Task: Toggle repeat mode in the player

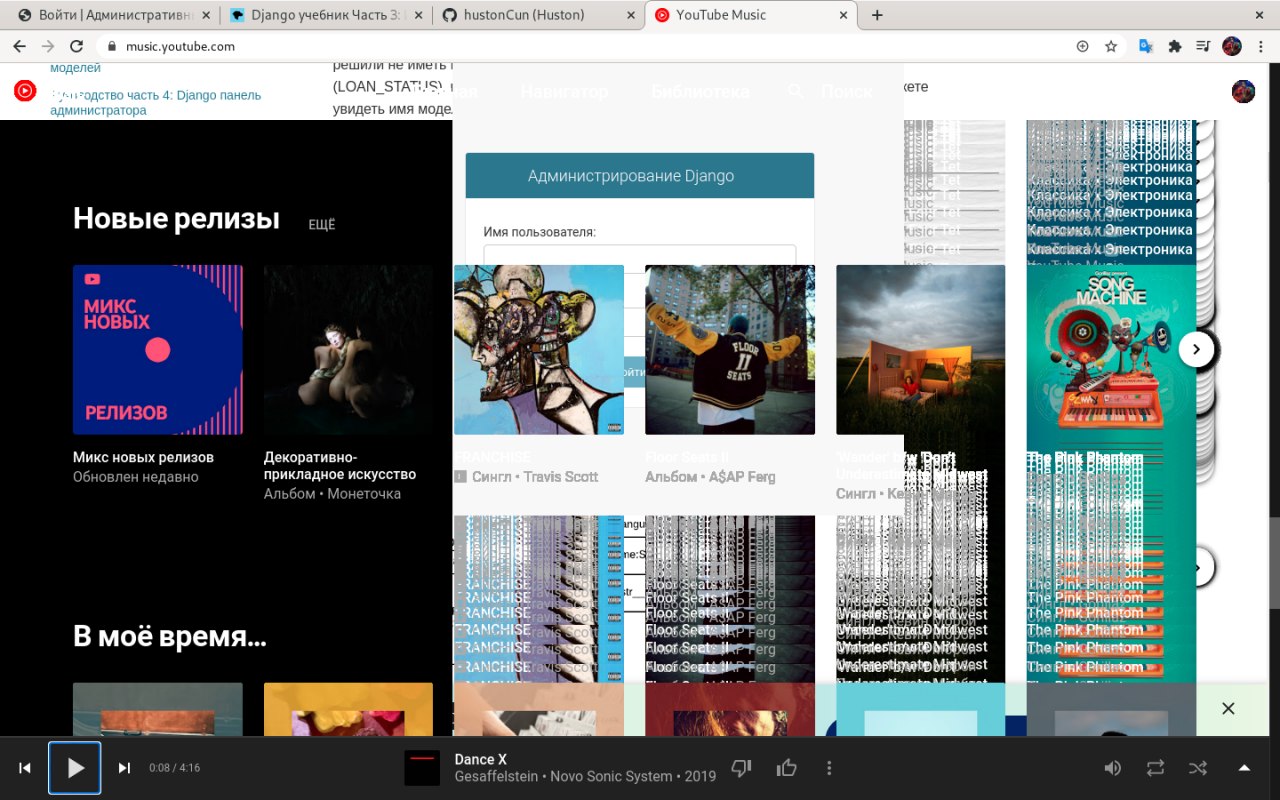Action: 1155,768
